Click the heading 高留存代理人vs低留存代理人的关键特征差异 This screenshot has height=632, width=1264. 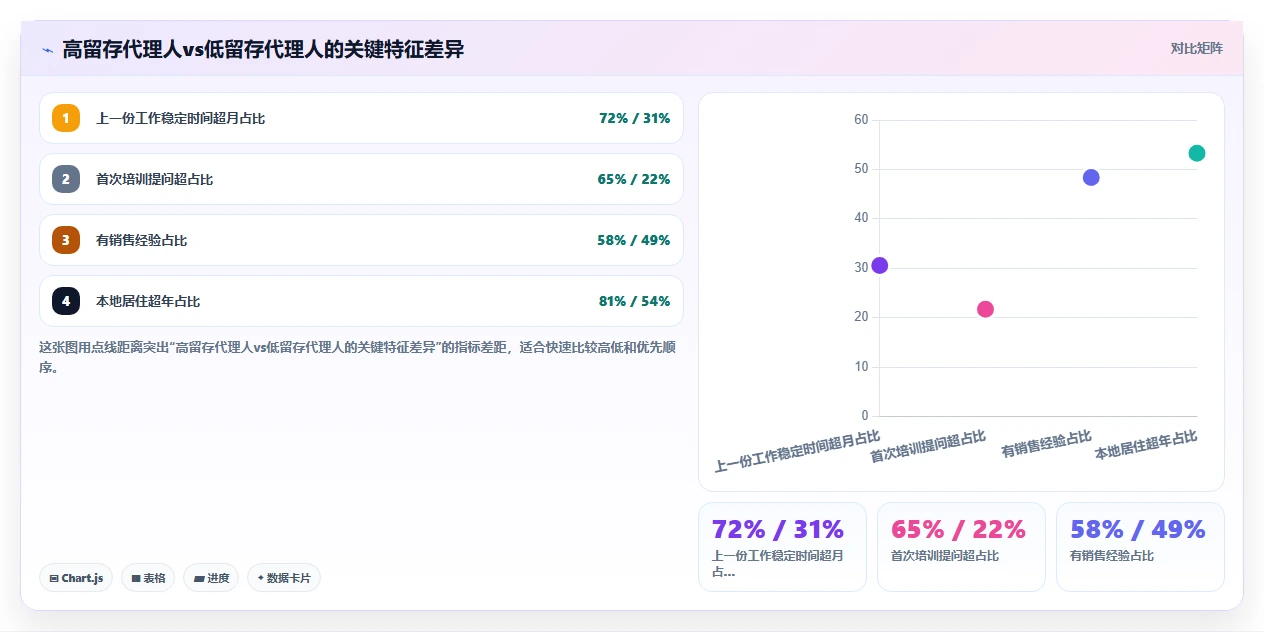(x=263, y=49)
